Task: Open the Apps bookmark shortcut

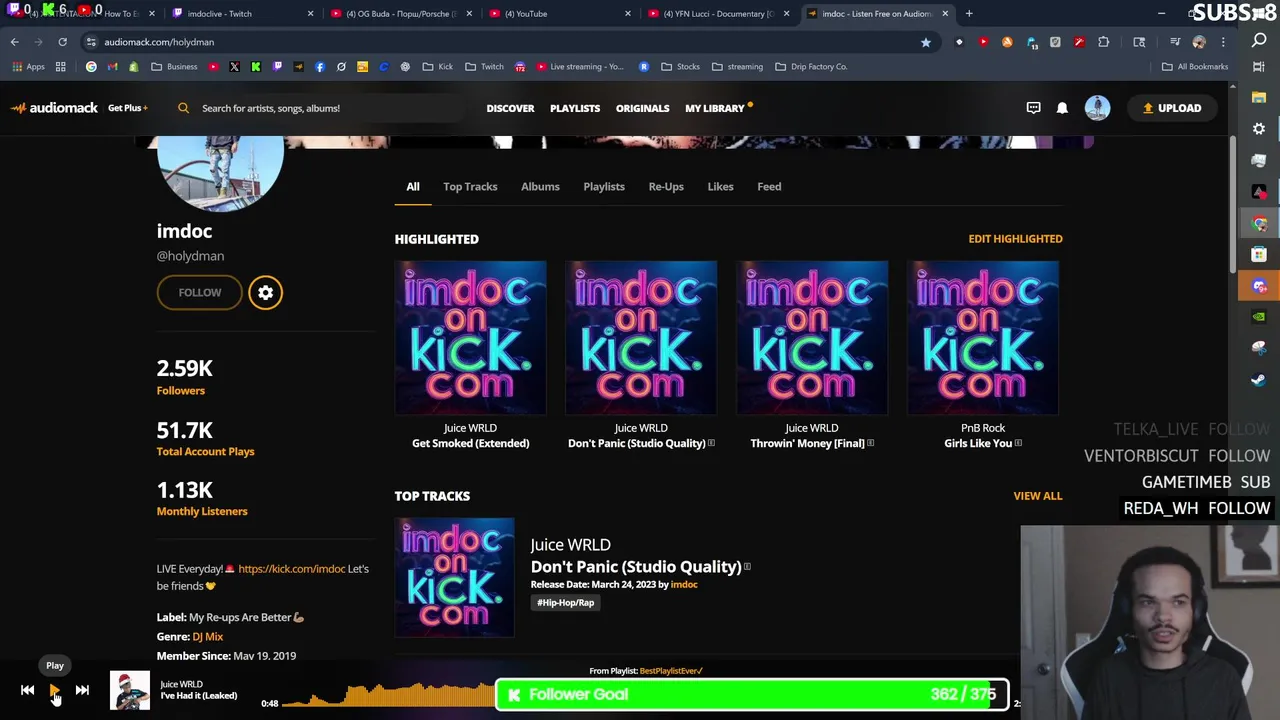Action: click(28, 67)
